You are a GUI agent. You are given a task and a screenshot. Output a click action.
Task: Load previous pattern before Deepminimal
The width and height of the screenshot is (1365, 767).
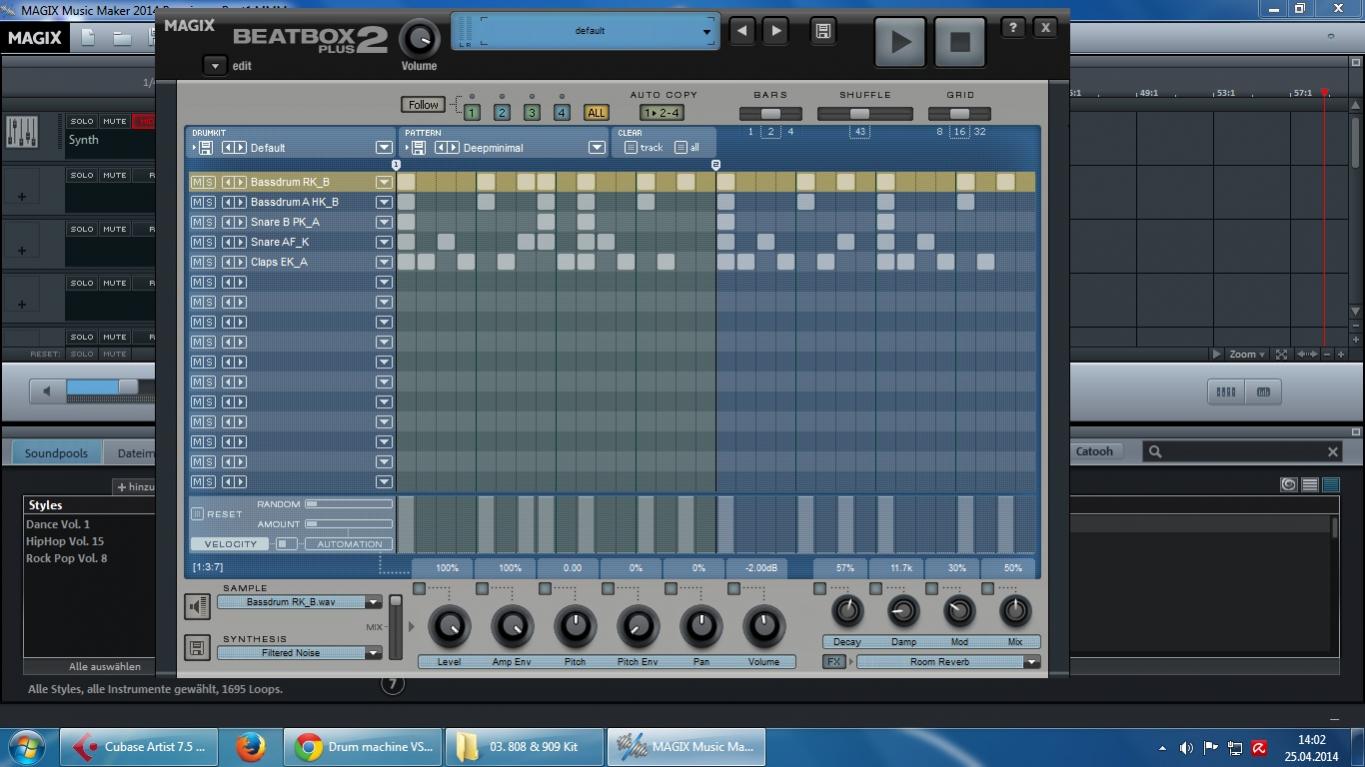tap(441, 148)
